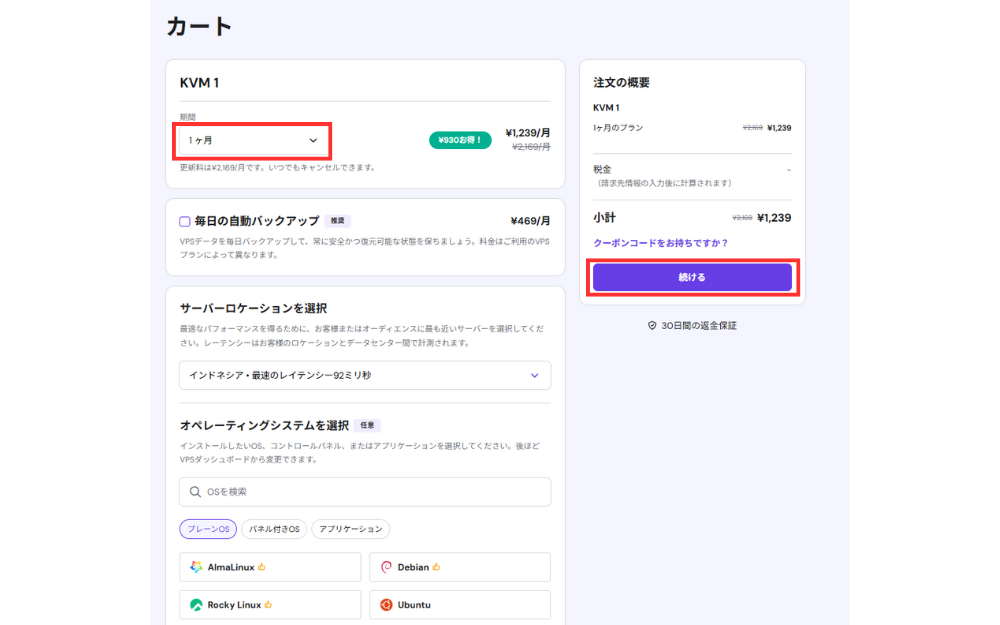Click the 小計 subtotal label
Image resolution: width=1000 pixels, height=625 pixels.
pyautogui.click(x=604, y=217)
